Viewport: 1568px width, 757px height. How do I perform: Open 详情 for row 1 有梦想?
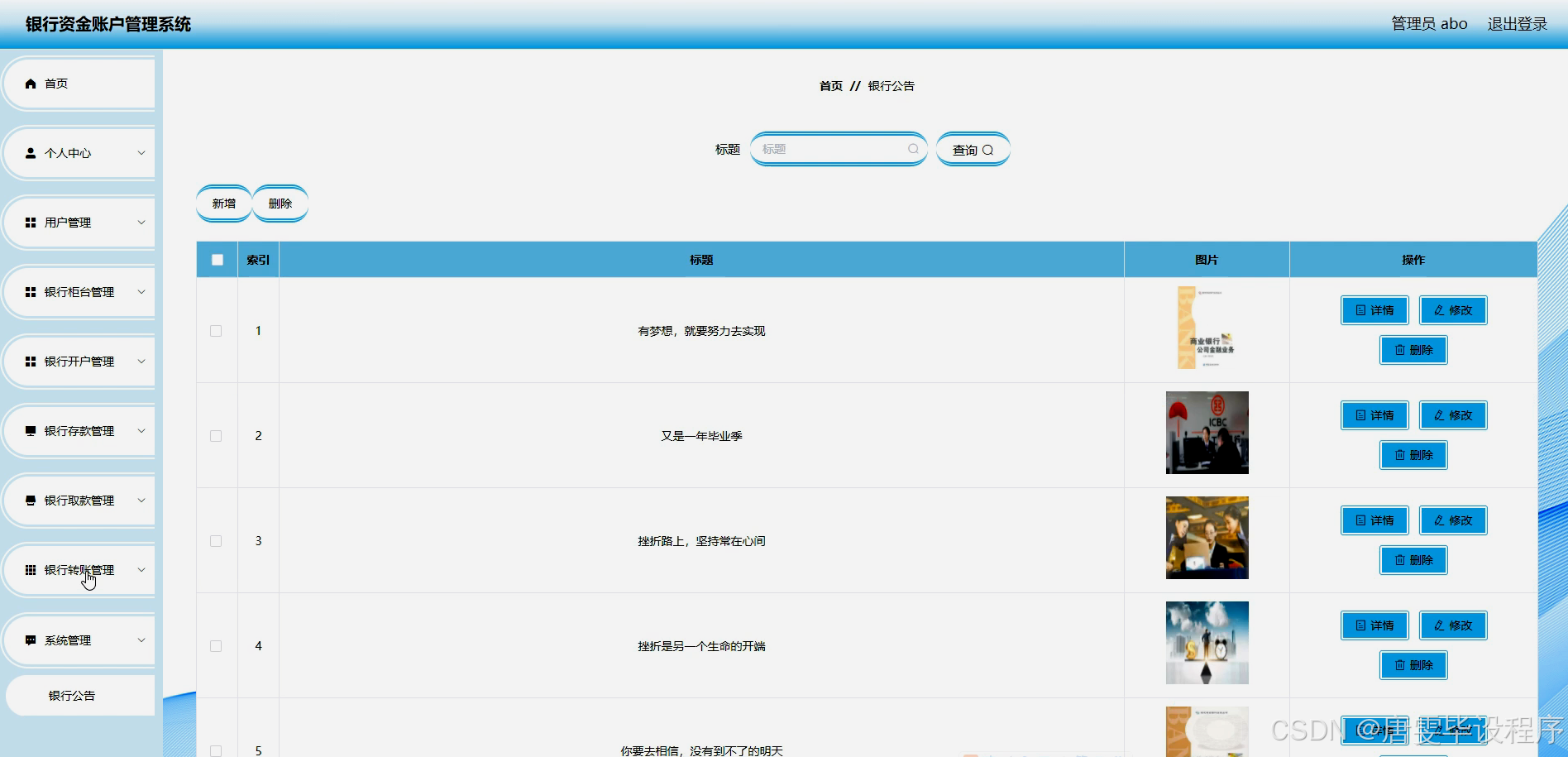coord(1374,310)
